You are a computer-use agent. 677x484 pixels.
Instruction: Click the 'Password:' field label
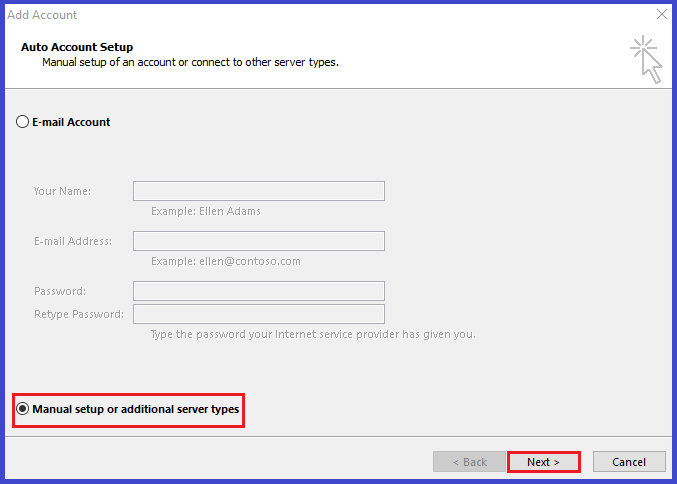click(x=60, y=291)
